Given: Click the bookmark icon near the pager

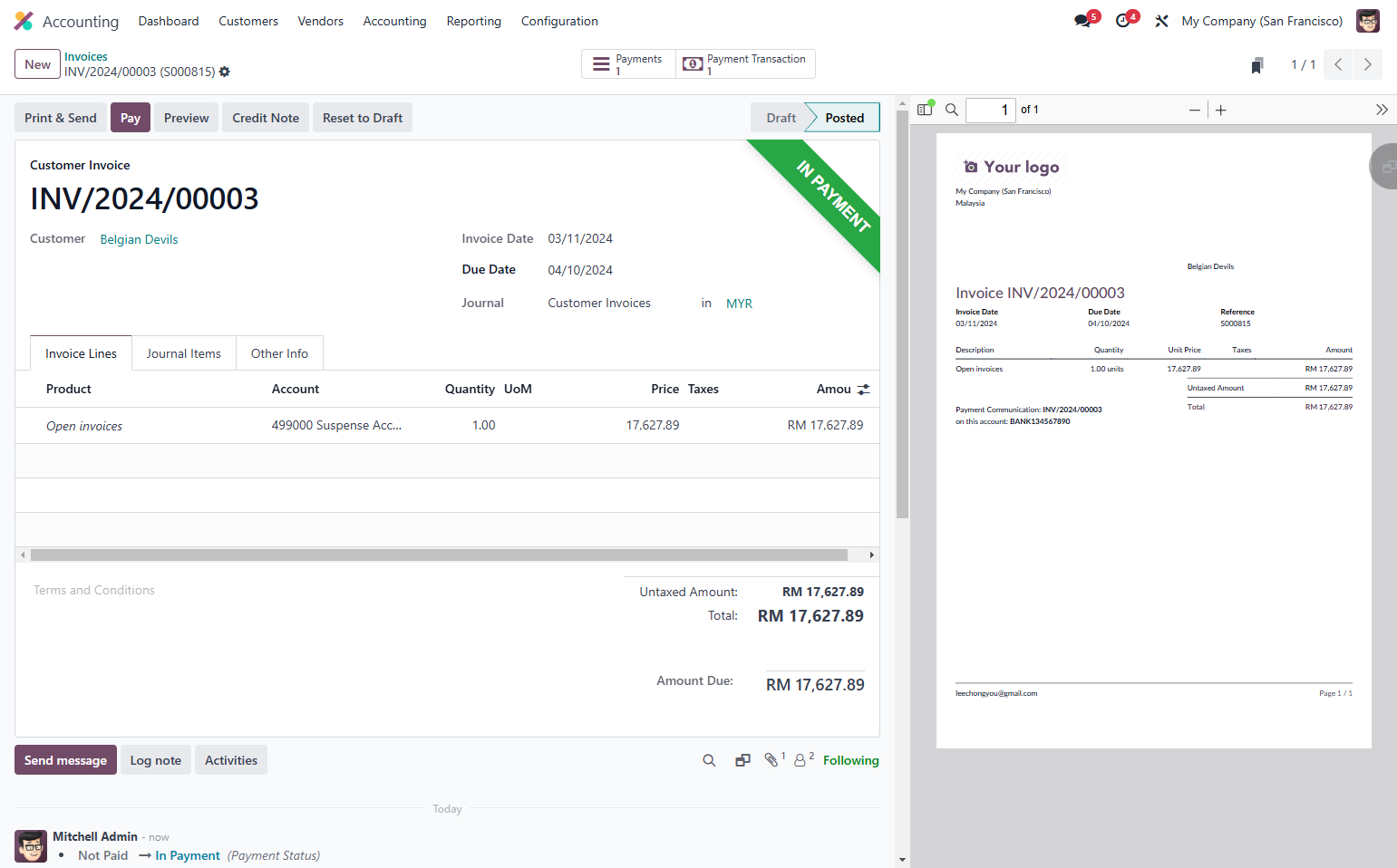Looking at the screenshot, I should click(1257, 65).
